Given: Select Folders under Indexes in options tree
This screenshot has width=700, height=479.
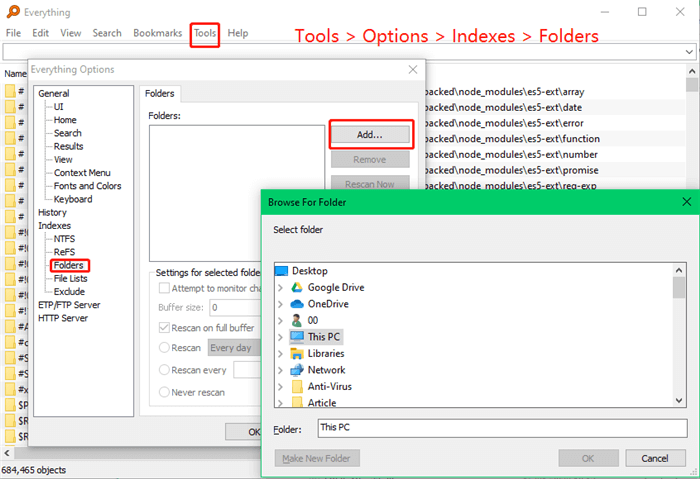Looking at the screenshot, I should pos(68,265).
